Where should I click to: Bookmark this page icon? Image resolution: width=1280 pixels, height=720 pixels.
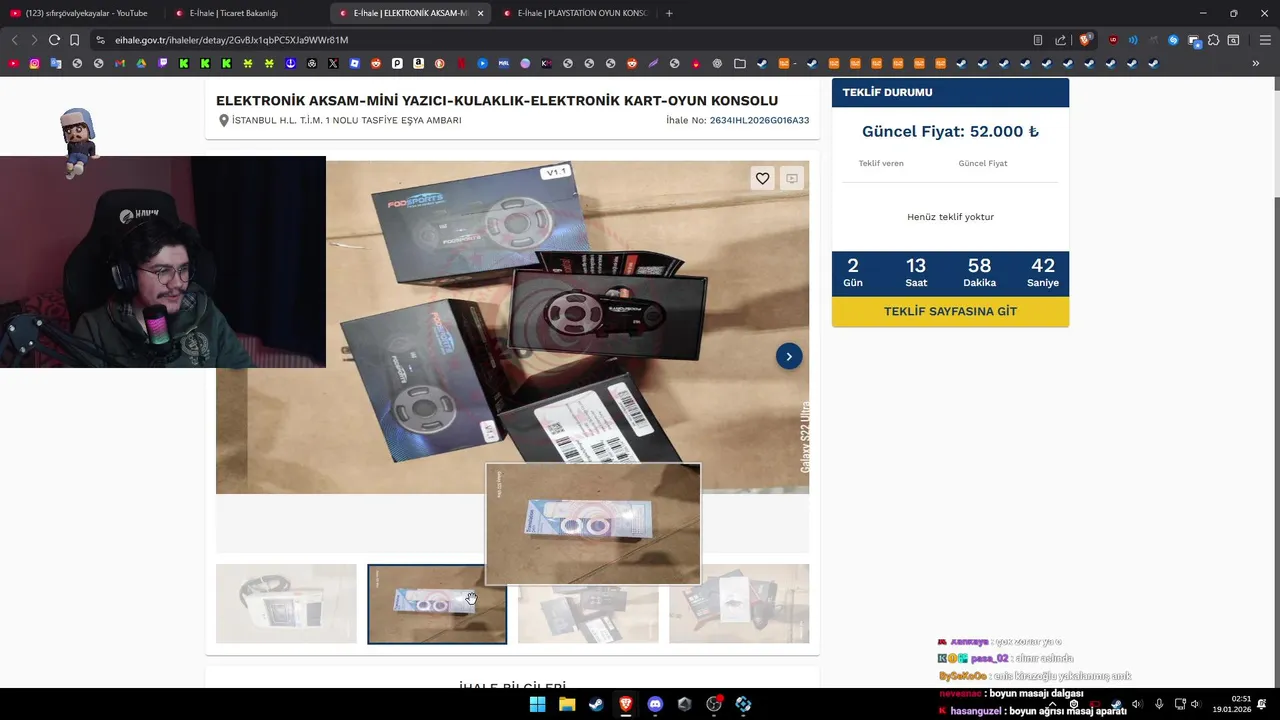click(x=74, y=40)
